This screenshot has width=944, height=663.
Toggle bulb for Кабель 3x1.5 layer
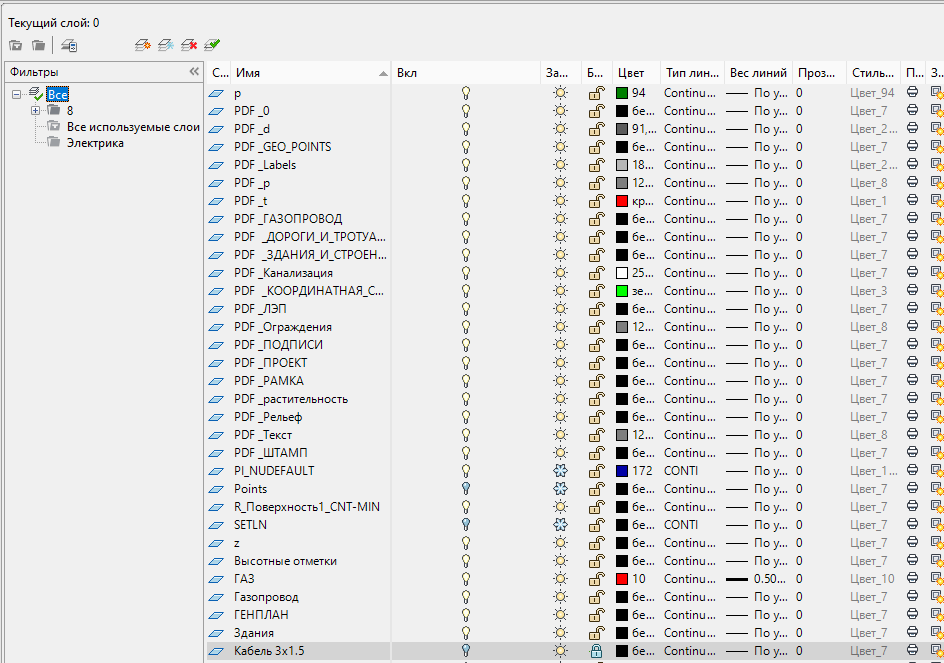465,651
